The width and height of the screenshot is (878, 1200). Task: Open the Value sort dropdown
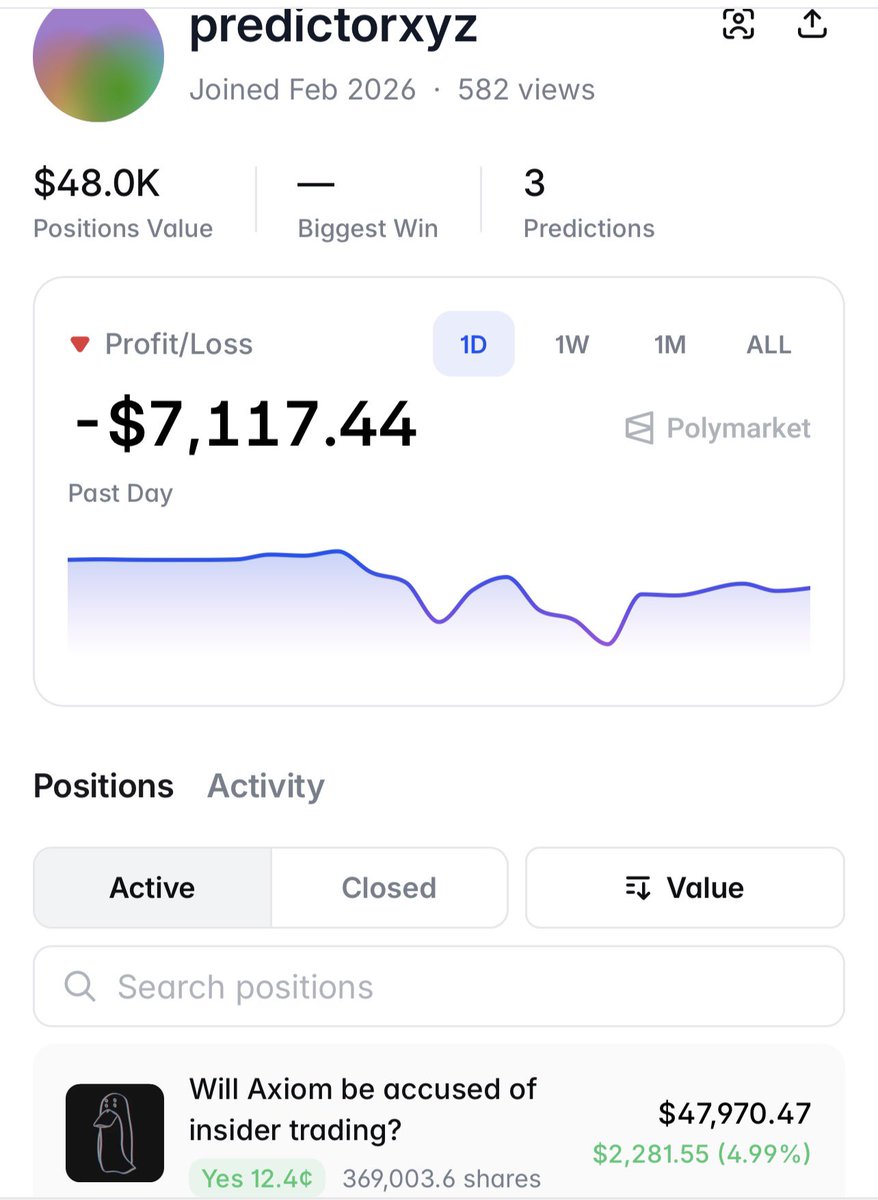685,888
